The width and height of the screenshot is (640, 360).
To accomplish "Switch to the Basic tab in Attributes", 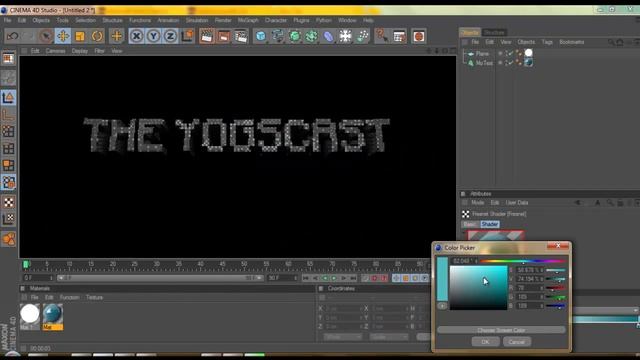I will coord(470,224).
